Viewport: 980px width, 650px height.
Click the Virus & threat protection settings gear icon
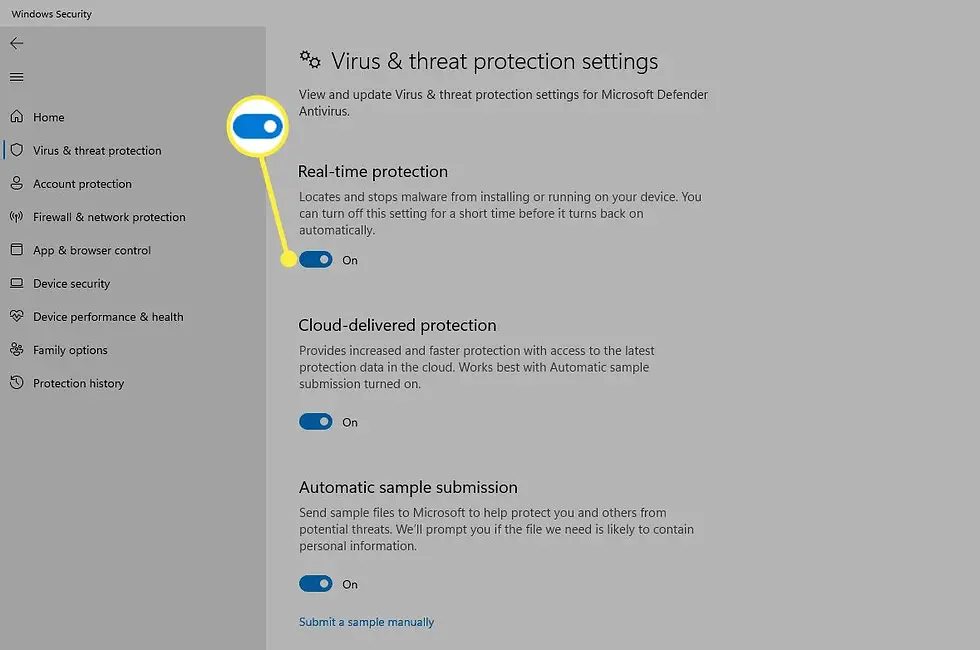310,60
